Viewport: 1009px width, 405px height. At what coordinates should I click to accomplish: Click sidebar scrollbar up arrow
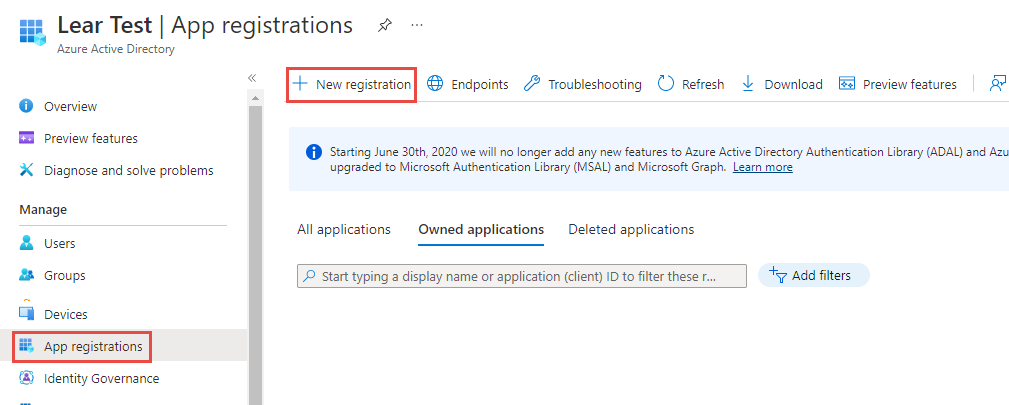(255, 98)
